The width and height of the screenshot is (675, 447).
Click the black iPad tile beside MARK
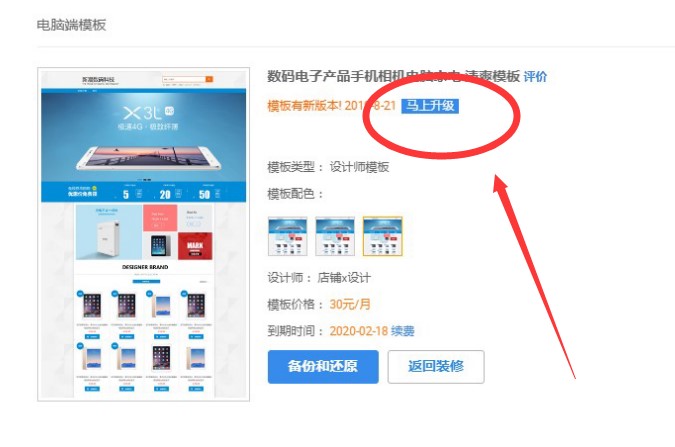[x=160, y=246]
